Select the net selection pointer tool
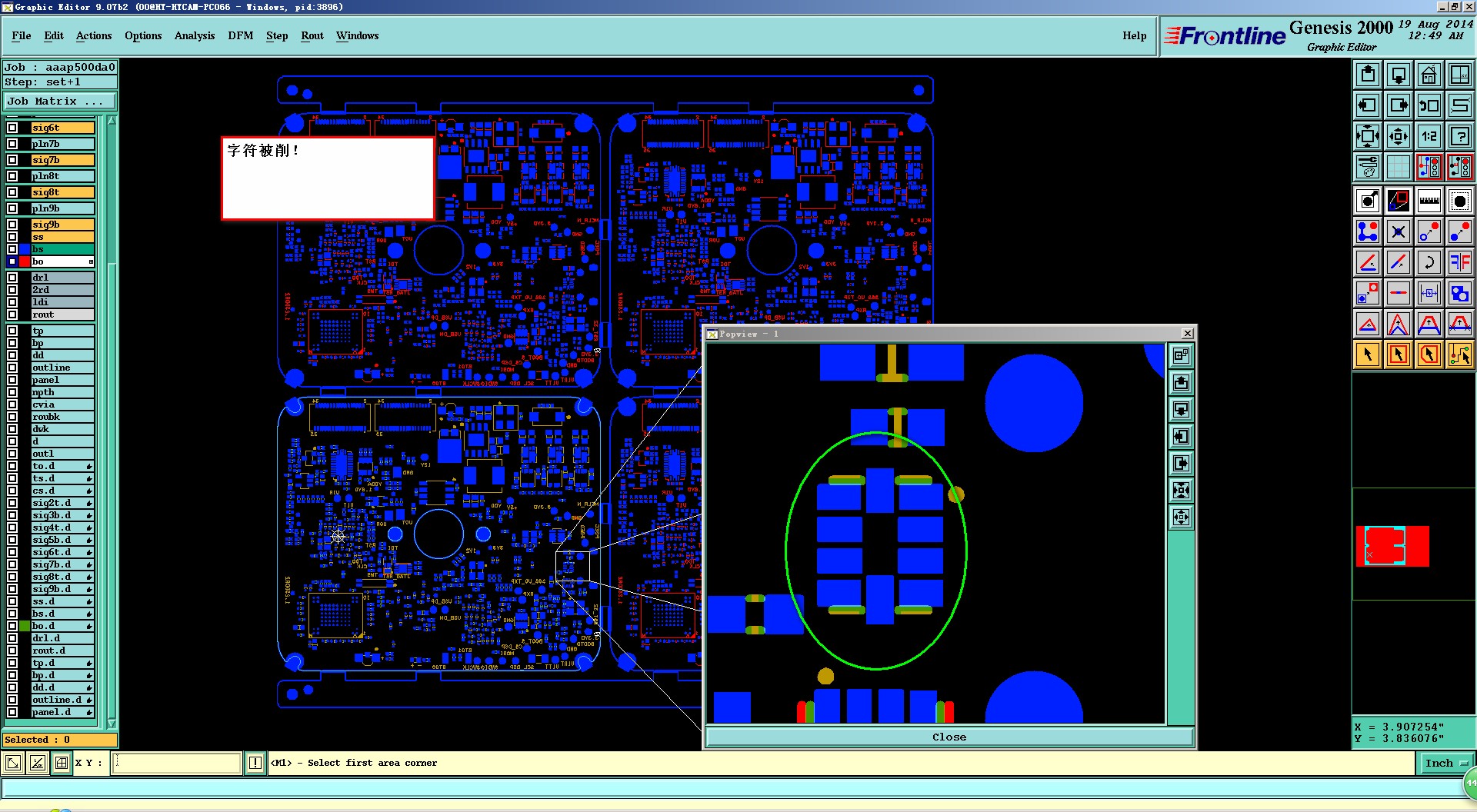1477x812 pixels. [1459, 354]
